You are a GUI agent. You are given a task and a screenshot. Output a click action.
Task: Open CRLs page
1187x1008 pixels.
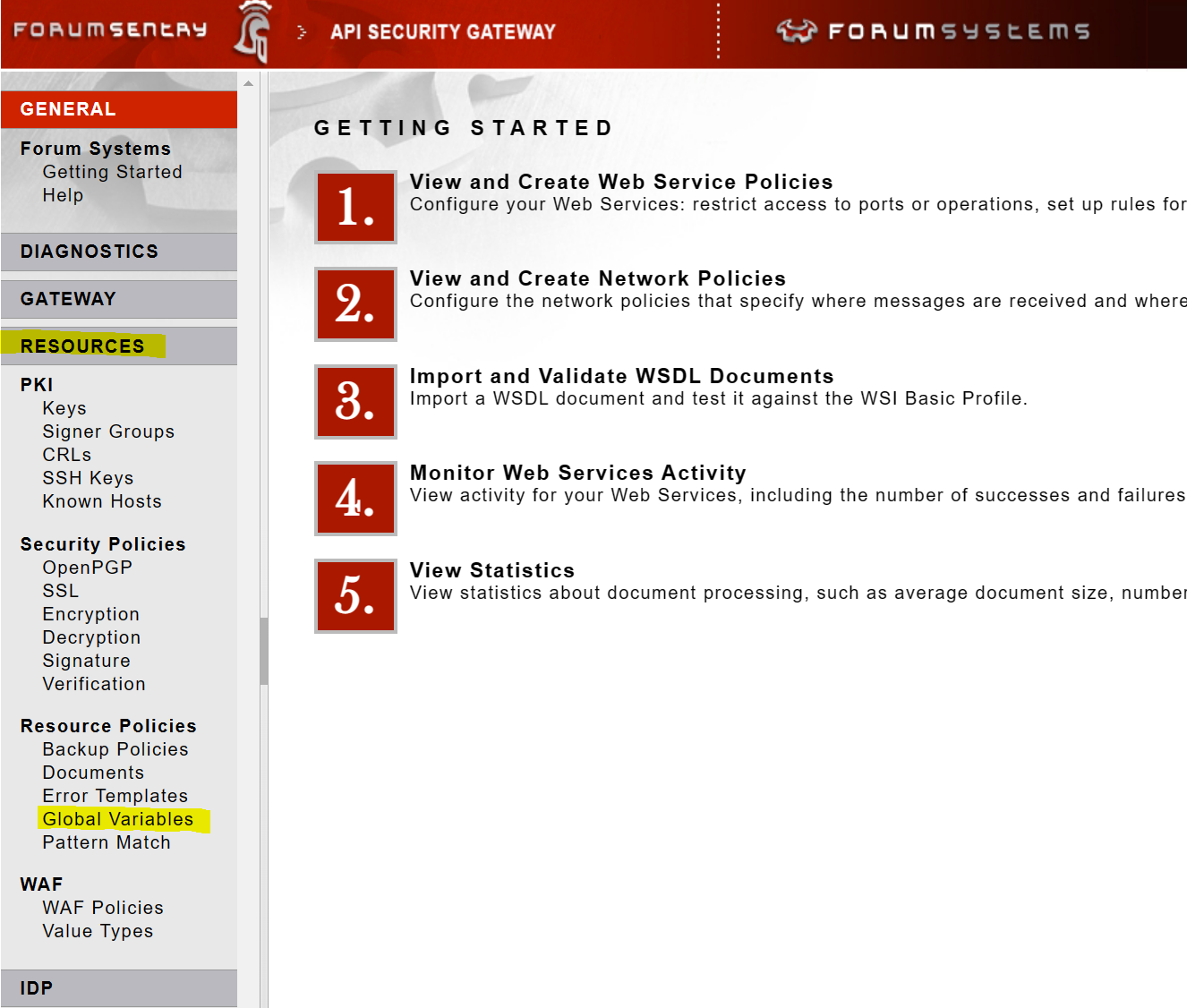click(x=67, y=455)
